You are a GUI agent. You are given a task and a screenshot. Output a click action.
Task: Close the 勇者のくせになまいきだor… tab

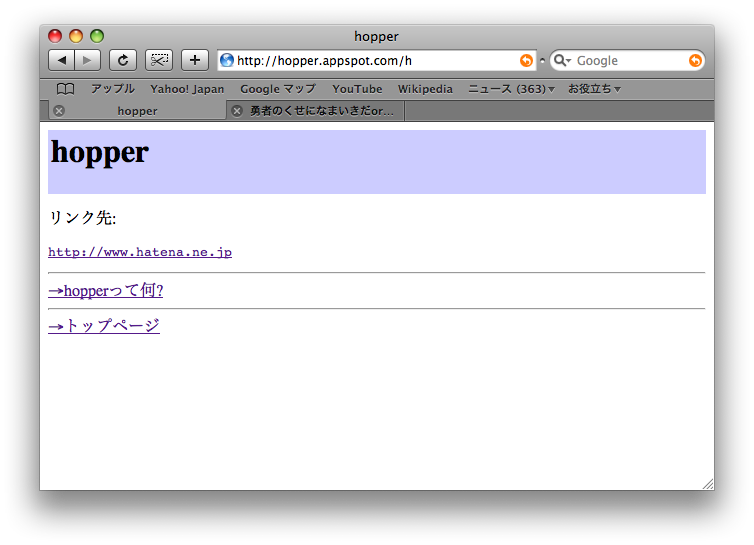pyautogui.click(x=237, y=111)
